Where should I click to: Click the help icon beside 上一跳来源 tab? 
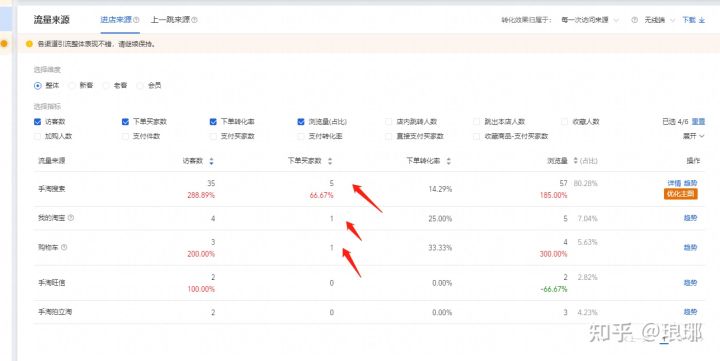tap(195, 20)
